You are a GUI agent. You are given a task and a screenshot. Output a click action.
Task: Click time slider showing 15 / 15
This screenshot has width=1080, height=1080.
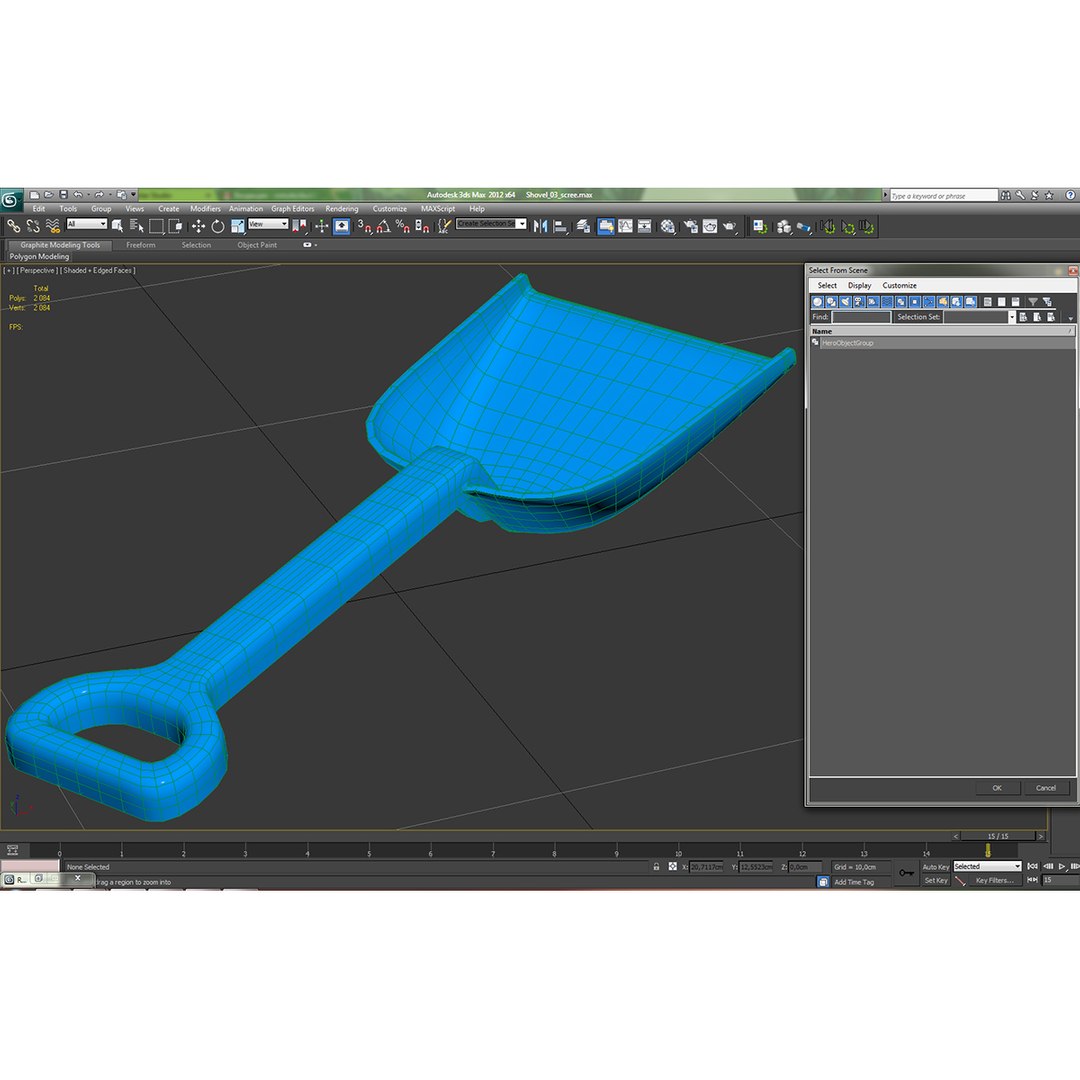[998, 836]
